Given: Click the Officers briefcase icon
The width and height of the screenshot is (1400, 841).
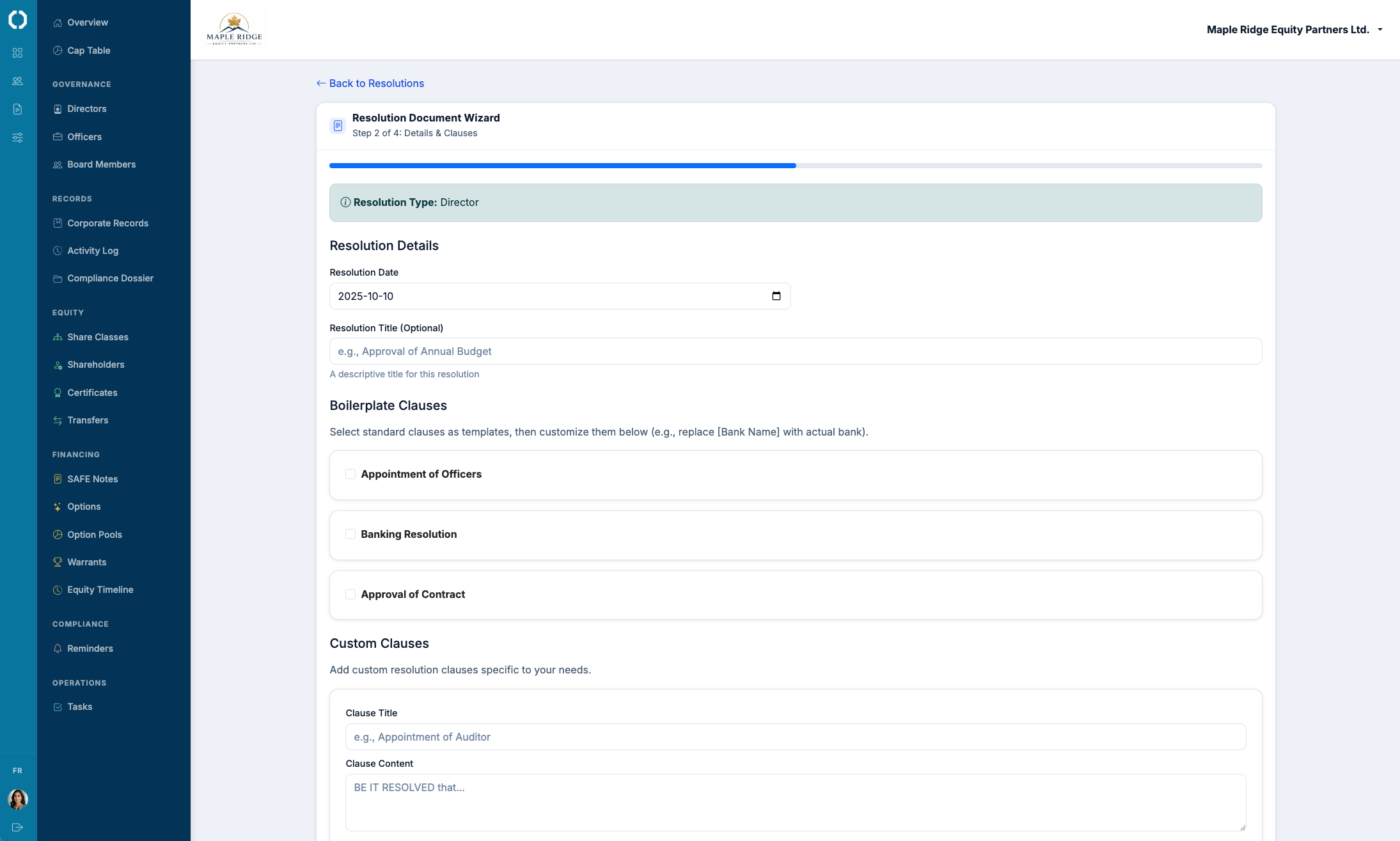Looking at the screenshot, I should tap(58, 137).
